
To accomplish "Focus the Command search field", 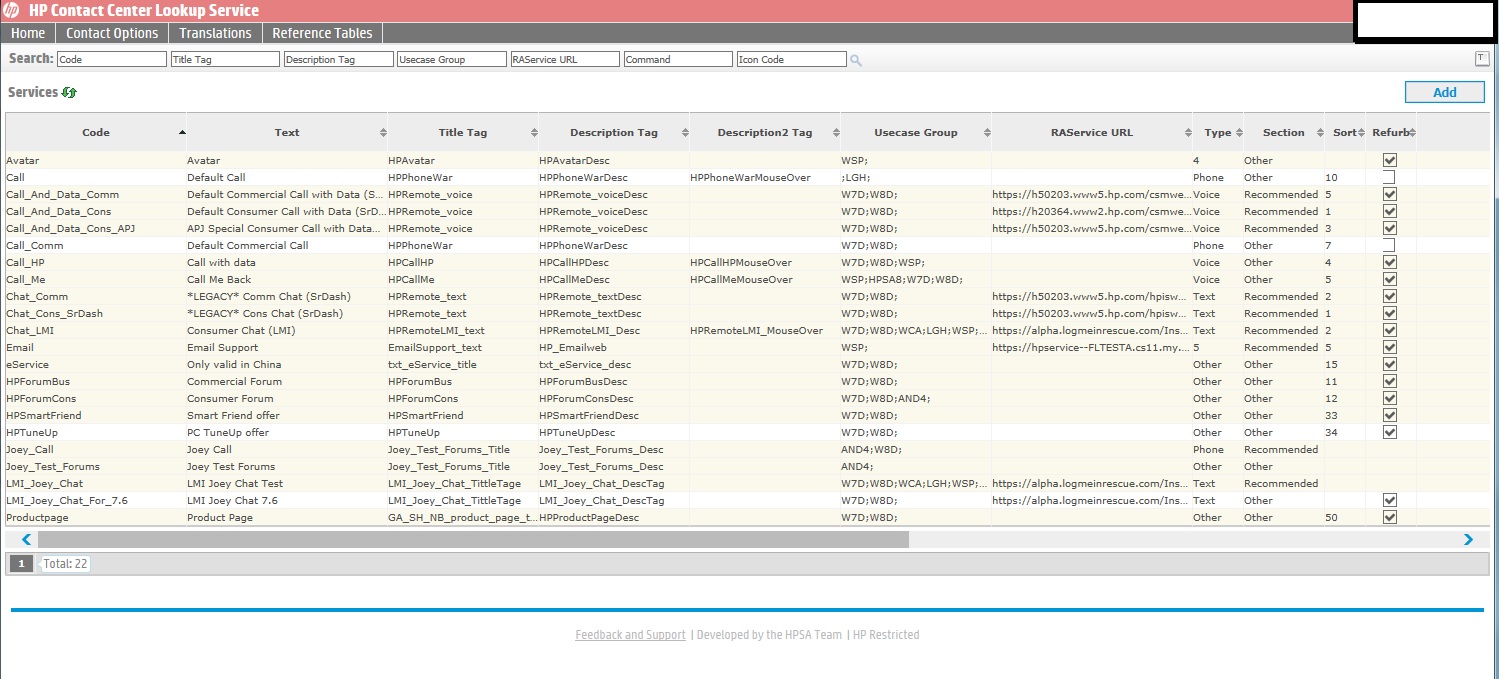I will tap(678, 60).
